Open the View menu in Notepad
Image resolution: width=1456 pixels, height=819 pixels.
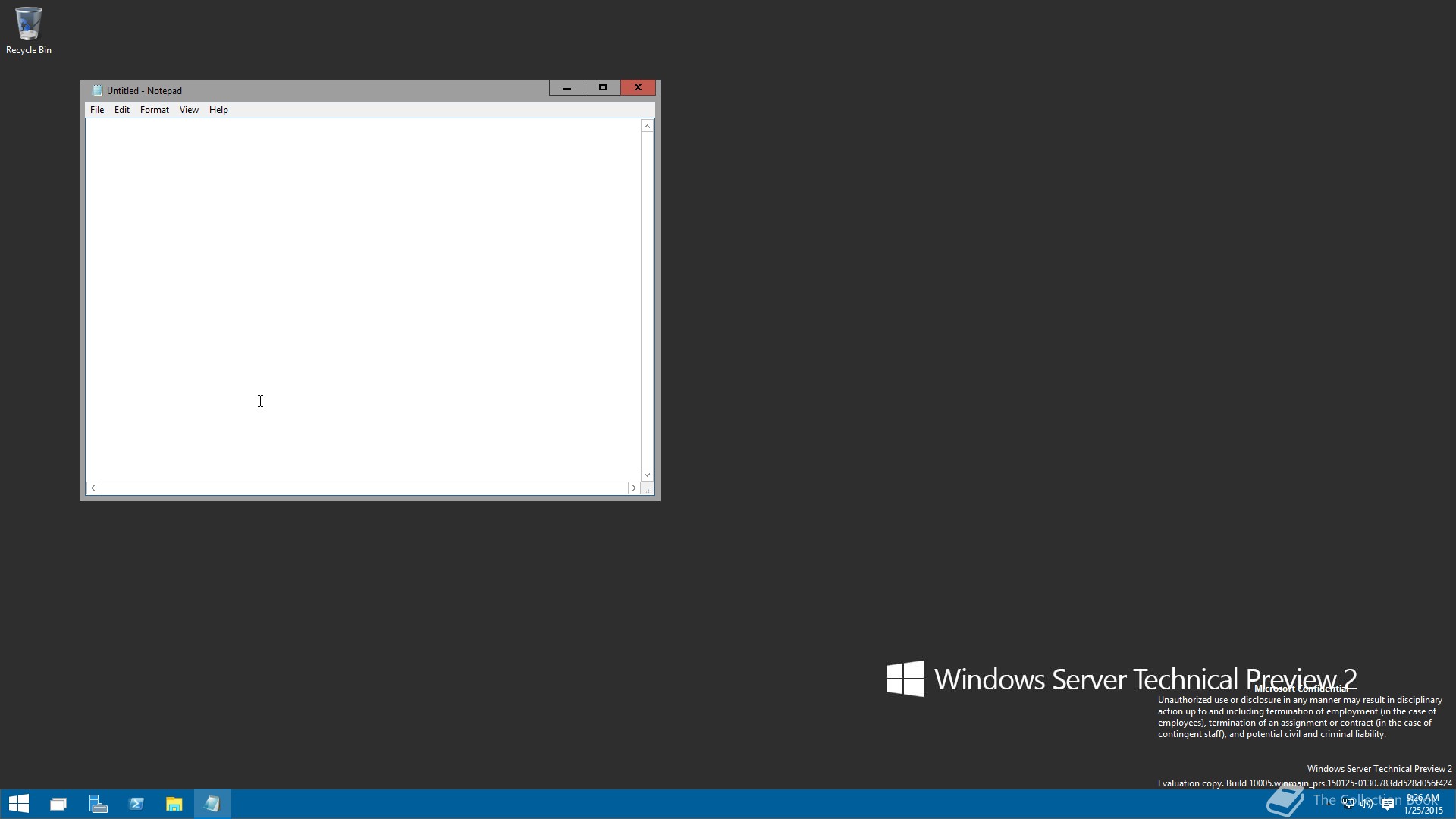click(x=189, y=110)
